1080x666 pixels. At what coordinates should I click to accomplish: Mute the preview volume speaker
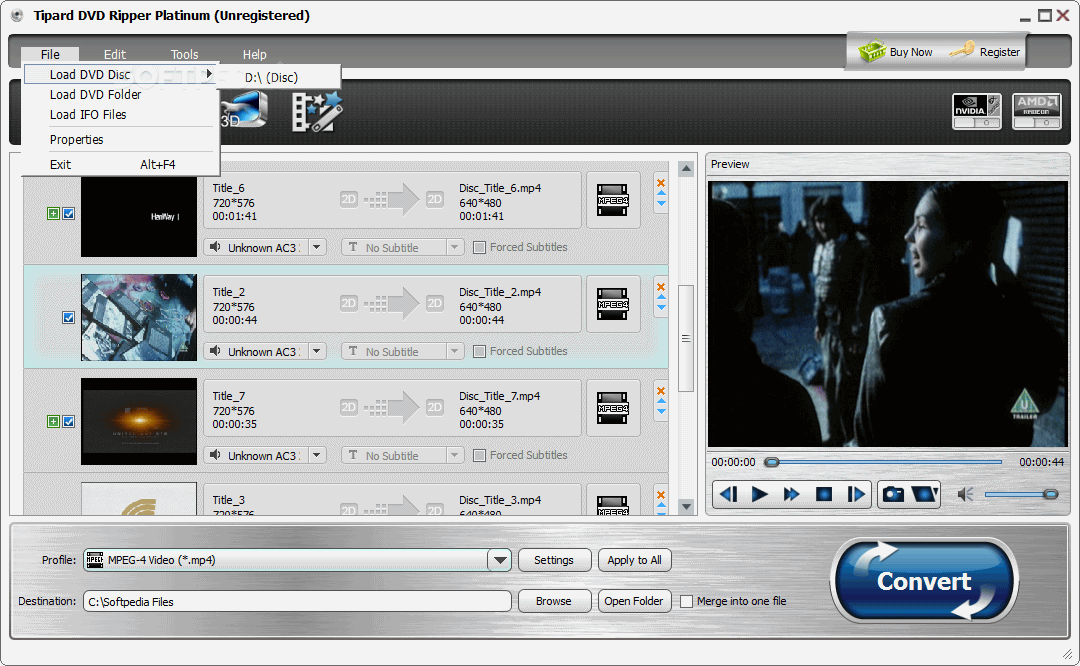966,494
